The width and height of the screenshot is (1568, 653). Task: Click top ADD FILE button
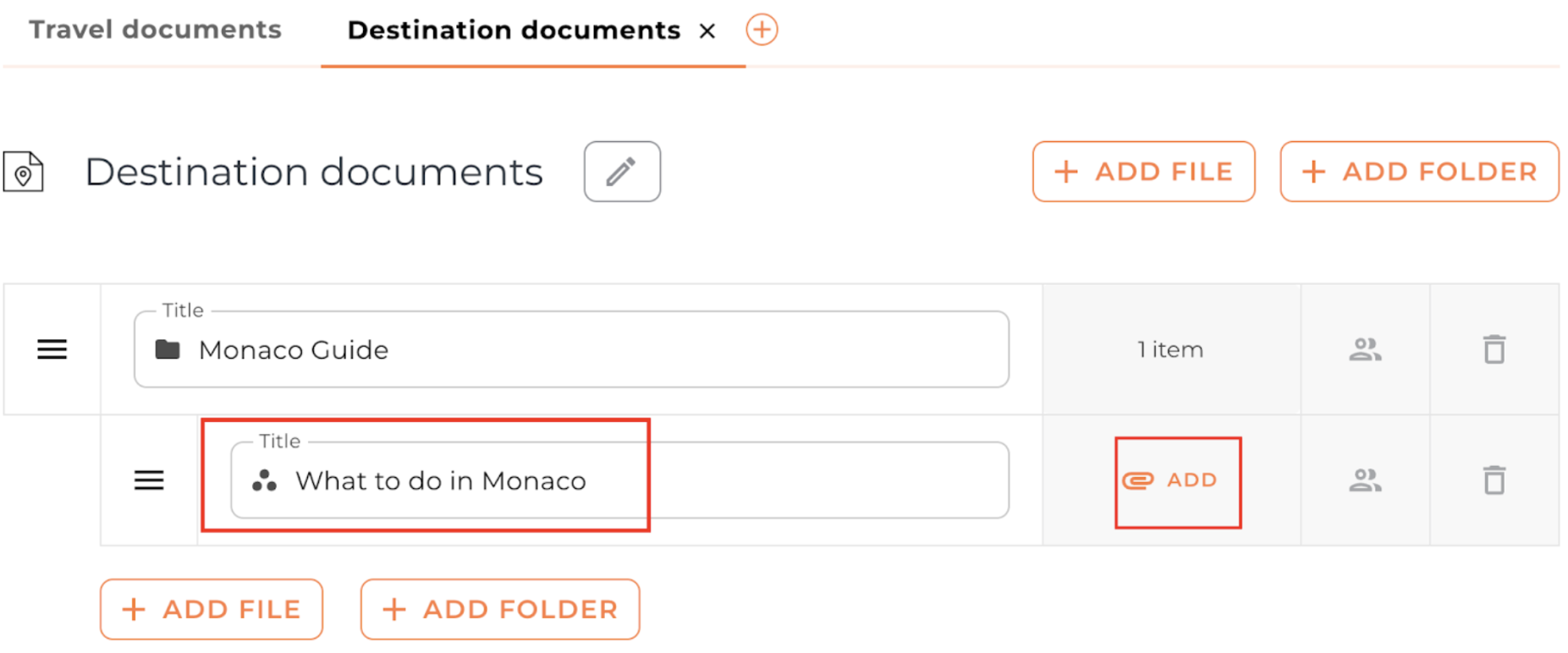(1143, 172)
